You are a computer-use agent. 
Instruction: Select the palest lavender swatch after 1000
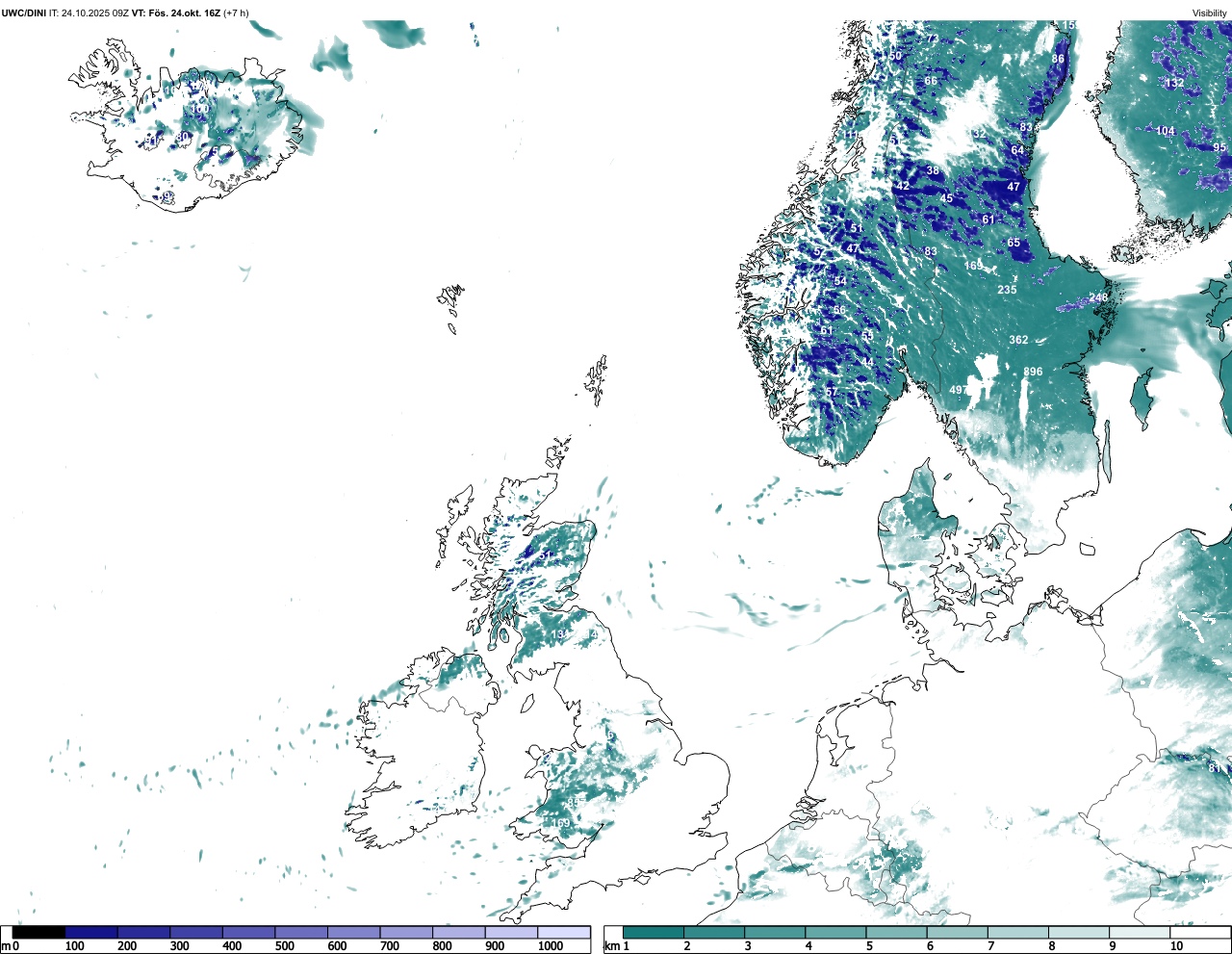tap(564, 932)
